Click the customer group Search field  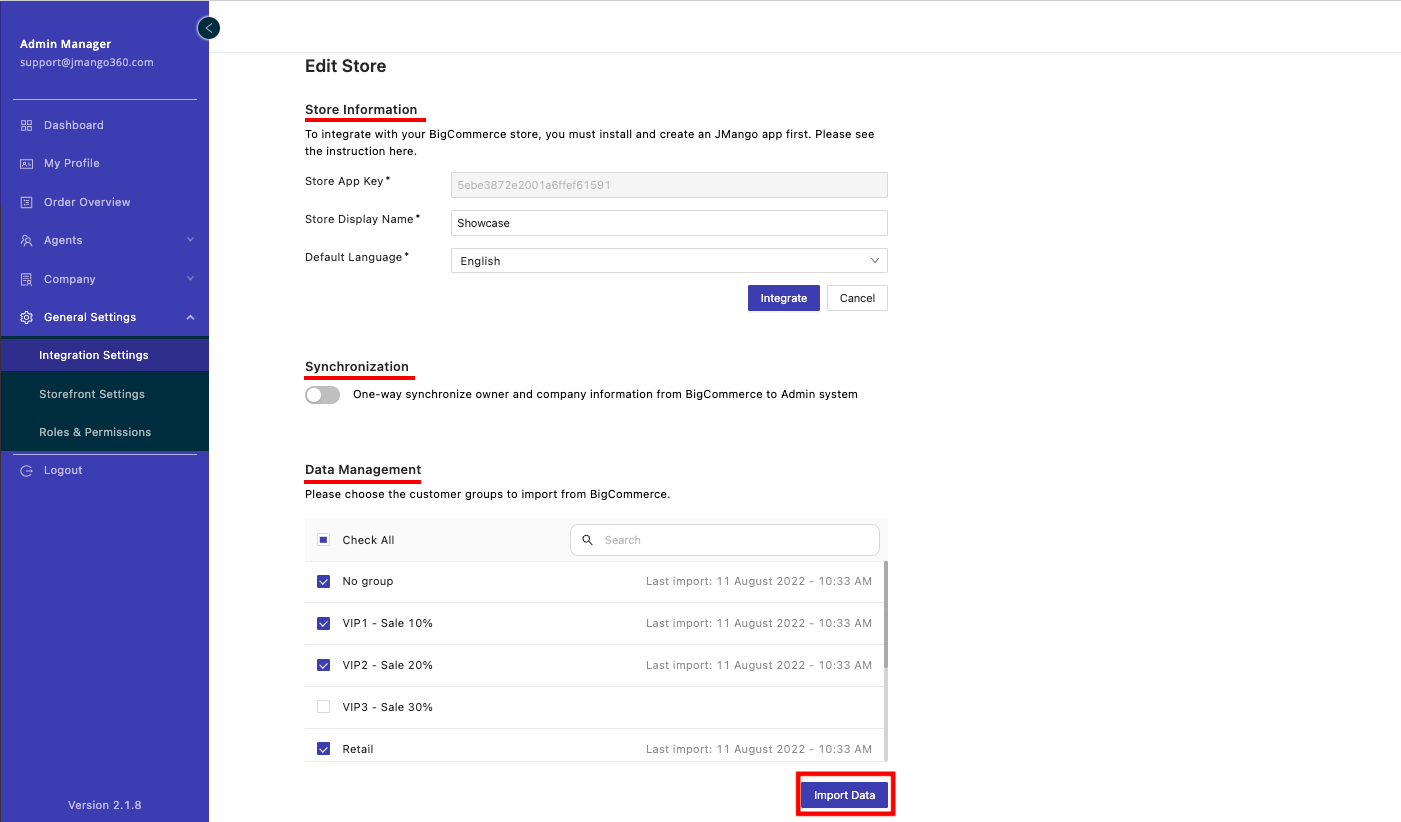click(736, 540)
